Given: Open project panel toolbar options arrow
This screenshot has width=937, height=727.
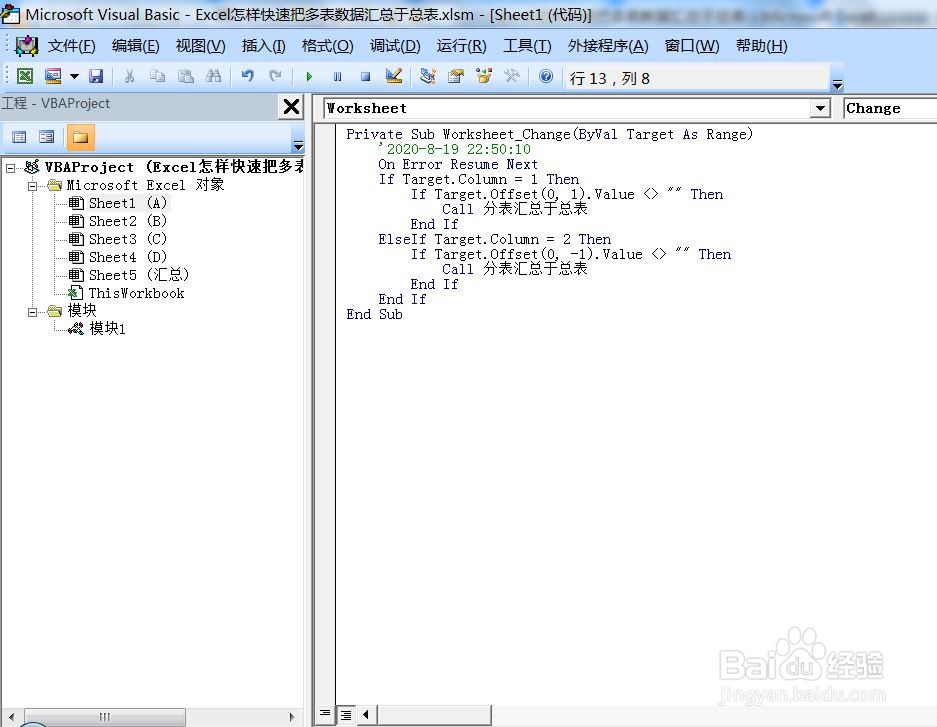Looking at the screenshot, I should pos(298,145).
